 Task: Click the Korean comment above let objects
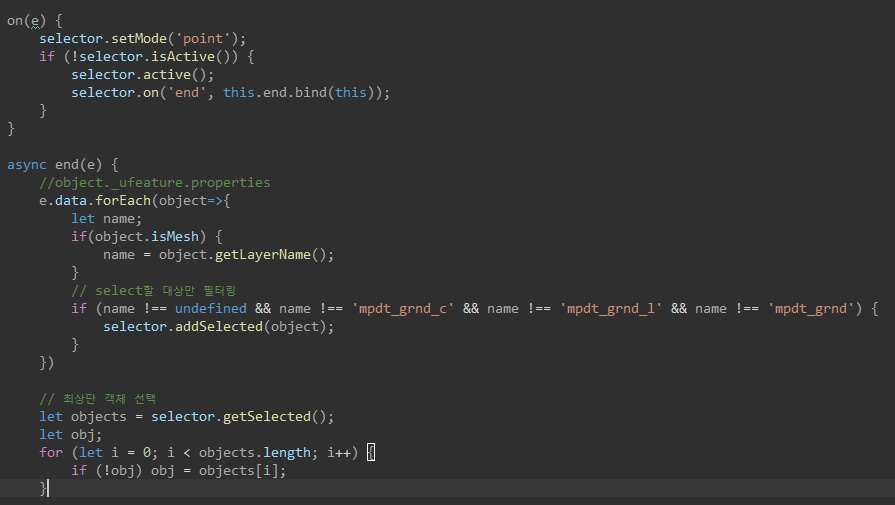[x=97, y=398]
